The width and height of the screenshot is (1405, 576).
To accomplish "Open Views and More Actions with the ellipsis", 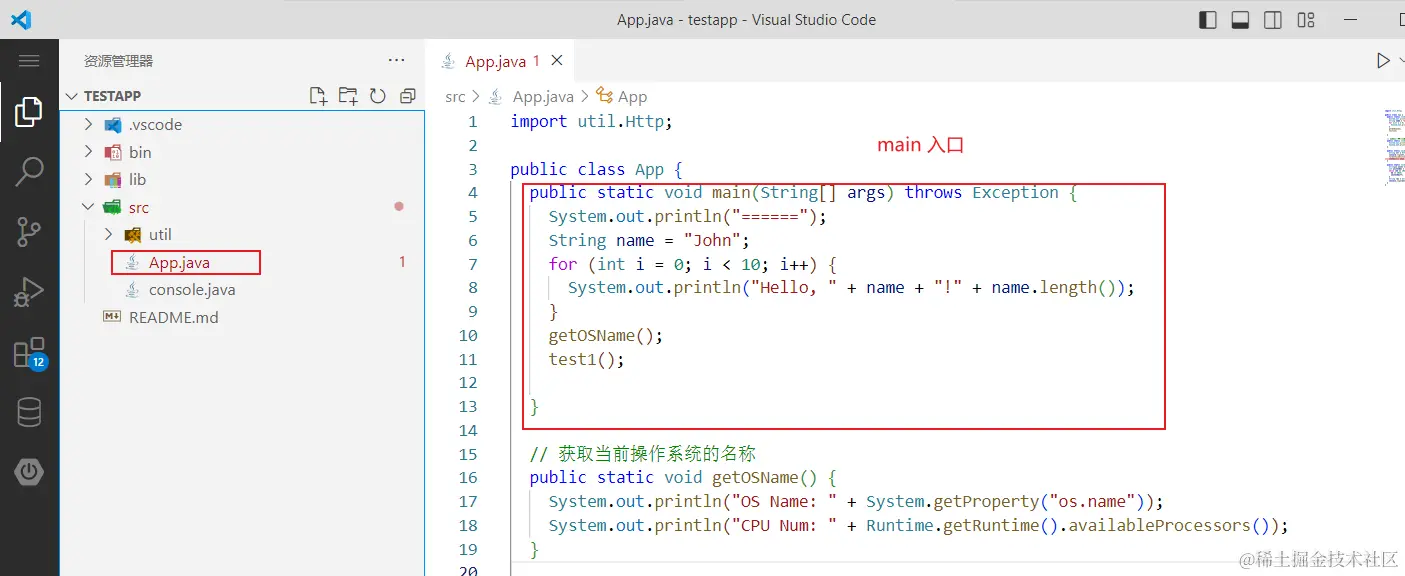I will click(396, 60).
